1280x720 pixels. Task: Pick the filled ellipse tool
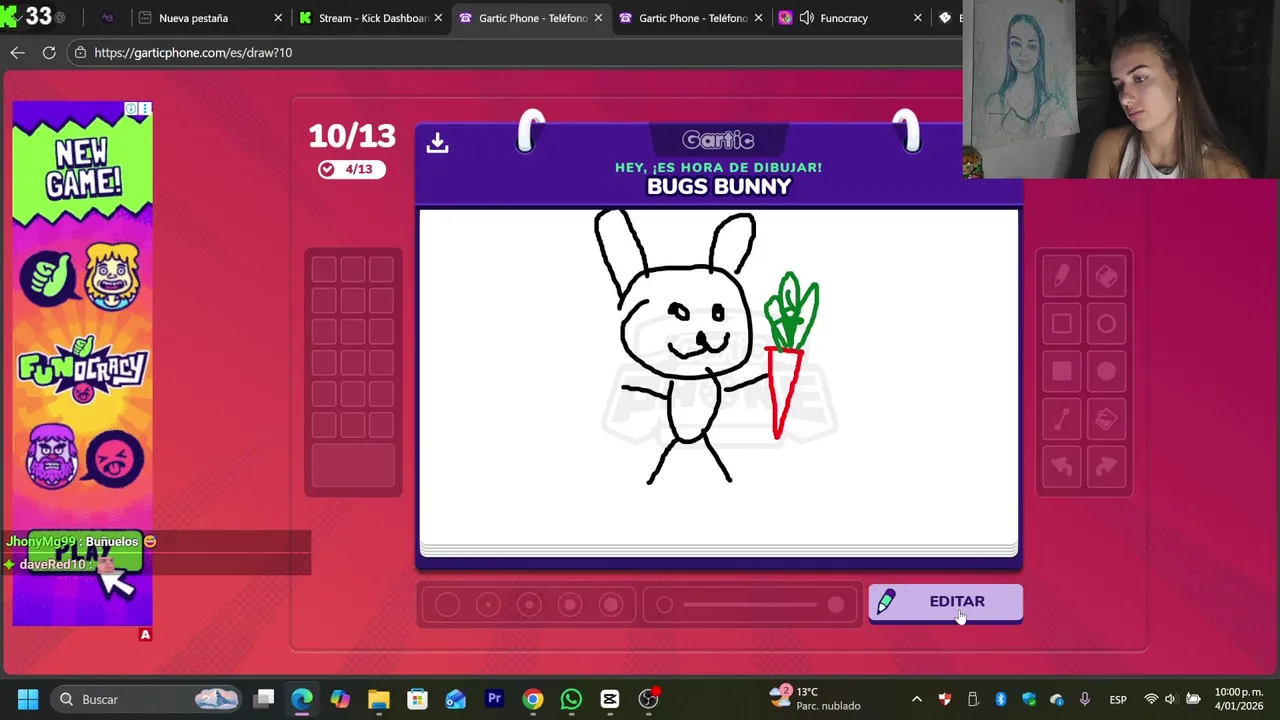tap(1106, 372)
